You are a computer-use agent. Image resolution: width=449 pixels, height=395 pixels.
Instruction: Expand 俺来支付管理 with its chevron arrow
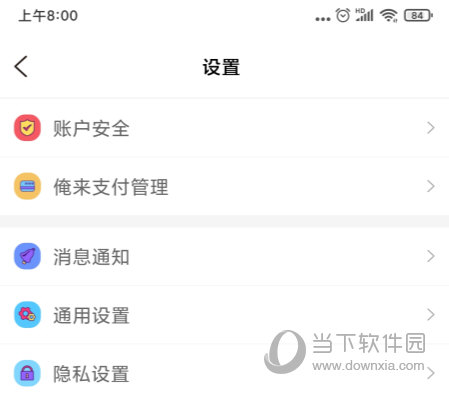(431, 186)
